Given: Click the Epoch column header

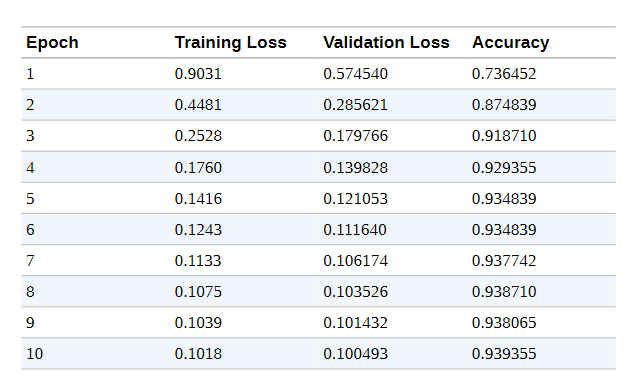Looking at the screenshot, I should [x=52, y=43].
